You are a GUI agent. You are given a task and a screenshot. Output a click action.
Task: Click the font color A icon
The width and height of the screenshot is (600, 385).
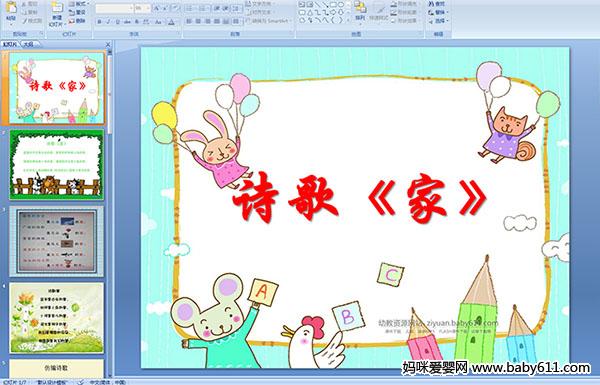pyautogui.click(x=171, y=22)
